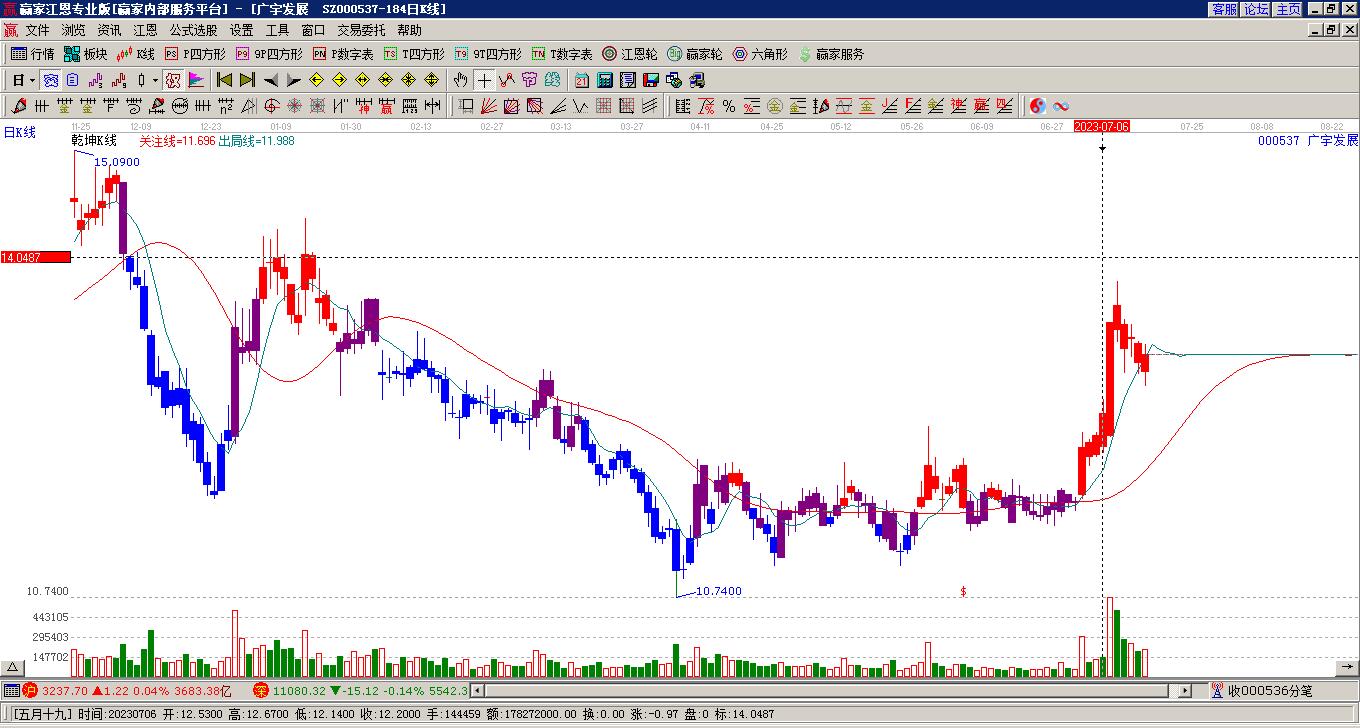The height and width of the screenshot is (728, 1360).
Task: Click the 2023-07-06 date marker
Action: 1102,127
